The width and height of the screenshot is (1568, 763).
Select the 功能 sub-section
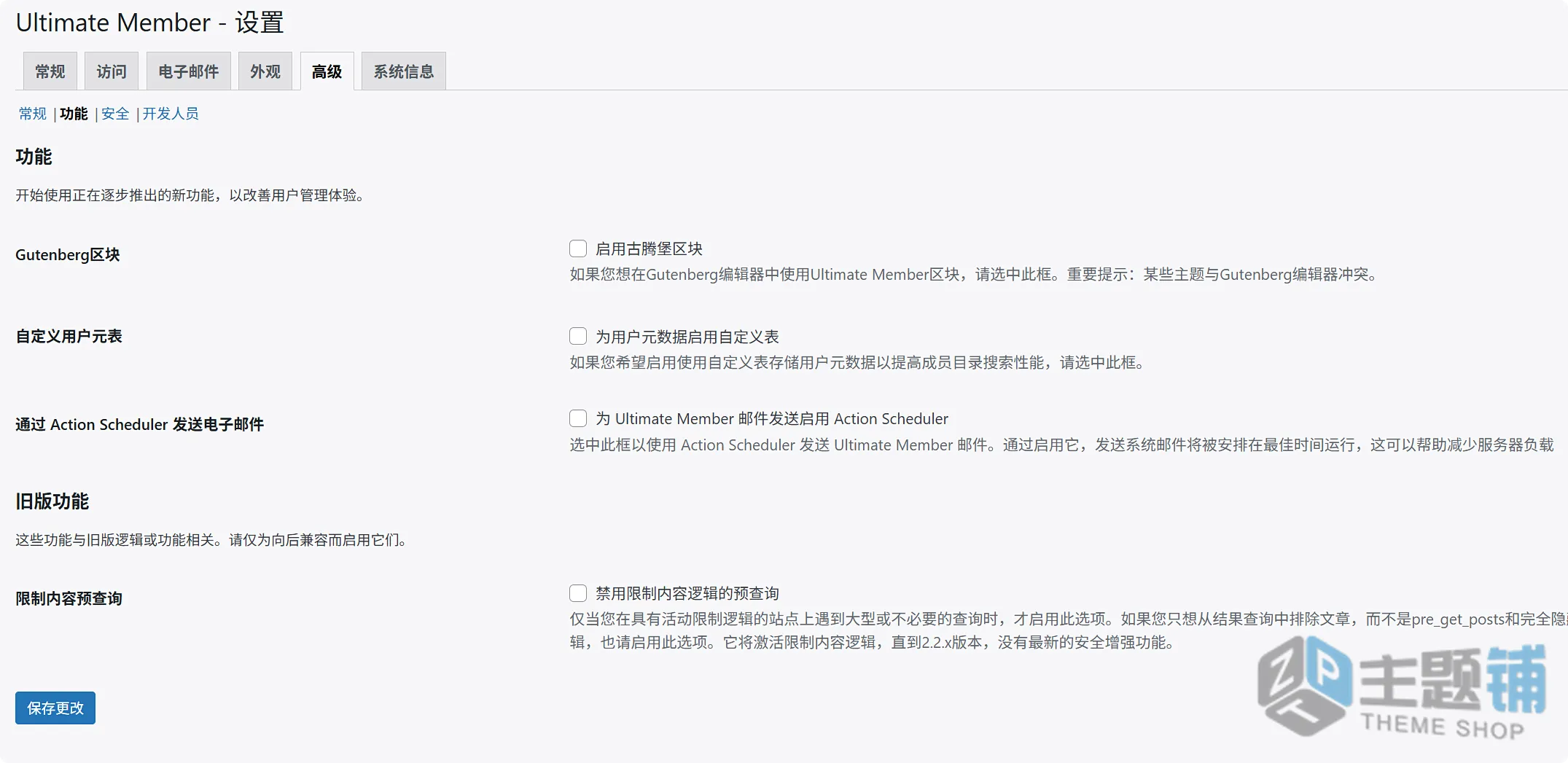[x=74, y=114]
